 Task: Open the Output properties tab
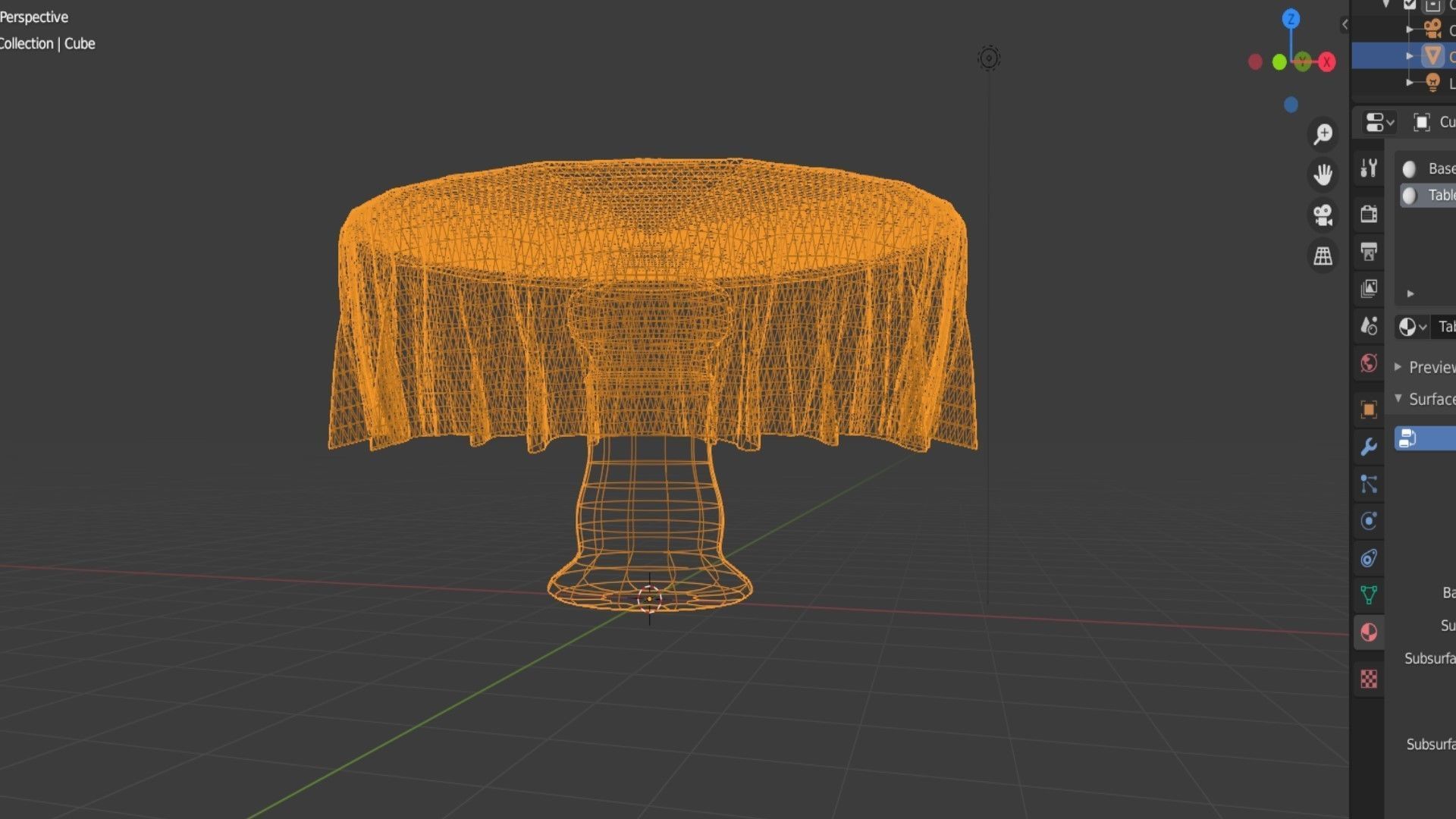(x=1369, y=252)
